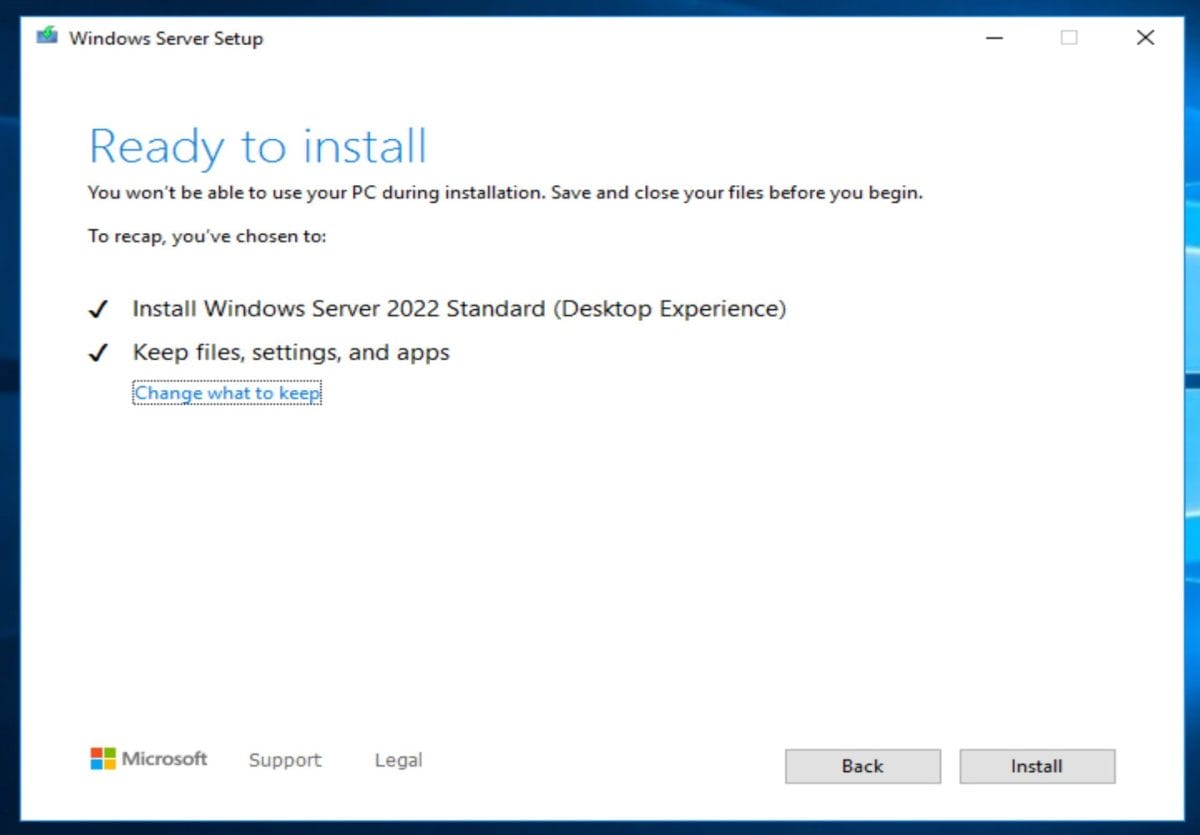Click the checkmark beside Windows Server 2022 Standard
Screen dimensions: 1200x835
pyautogui.click(x=98, y=308)
